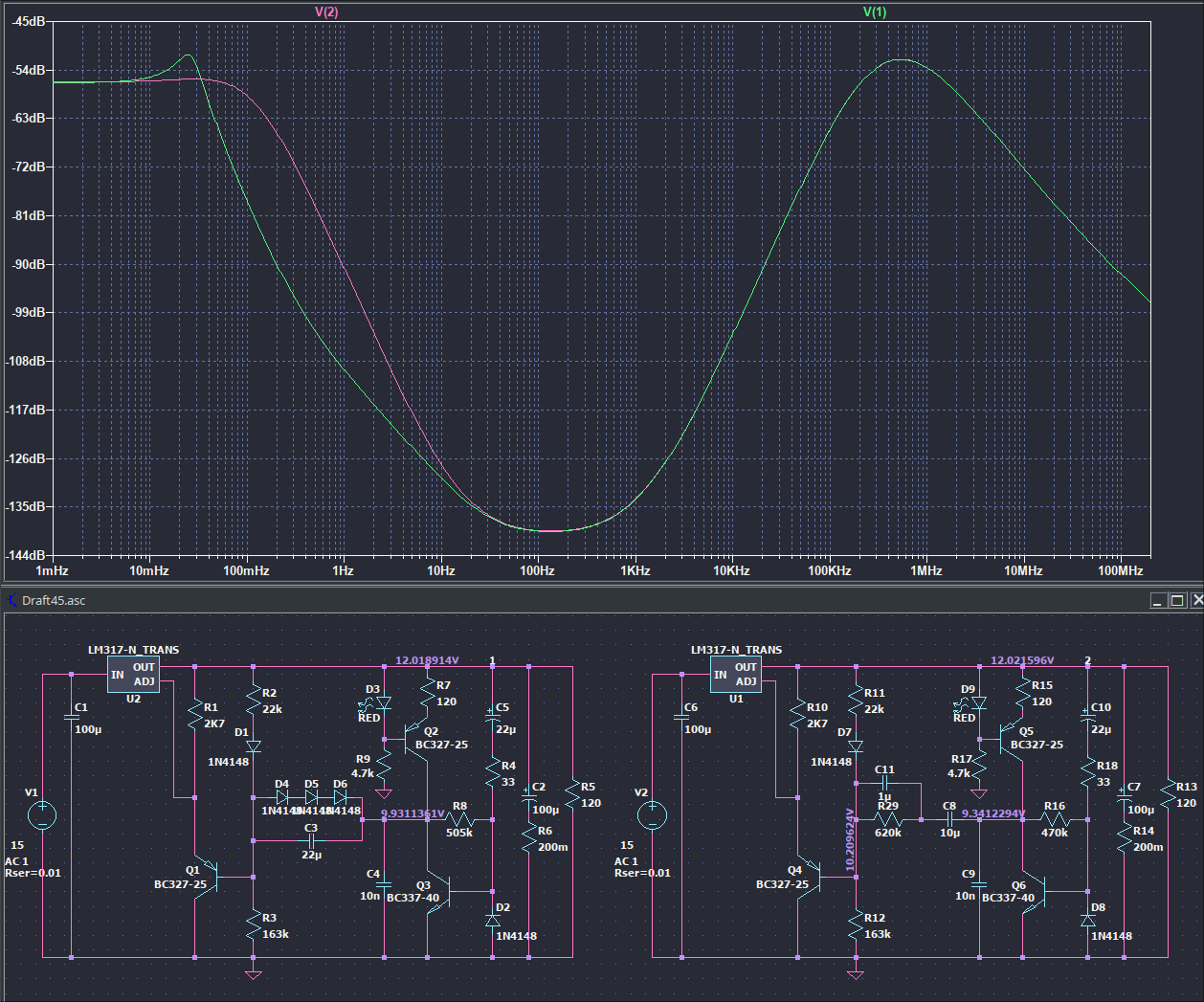Click the 100Hz x-axis label
Screen dimensions: 1204x1002
(537, 570)
